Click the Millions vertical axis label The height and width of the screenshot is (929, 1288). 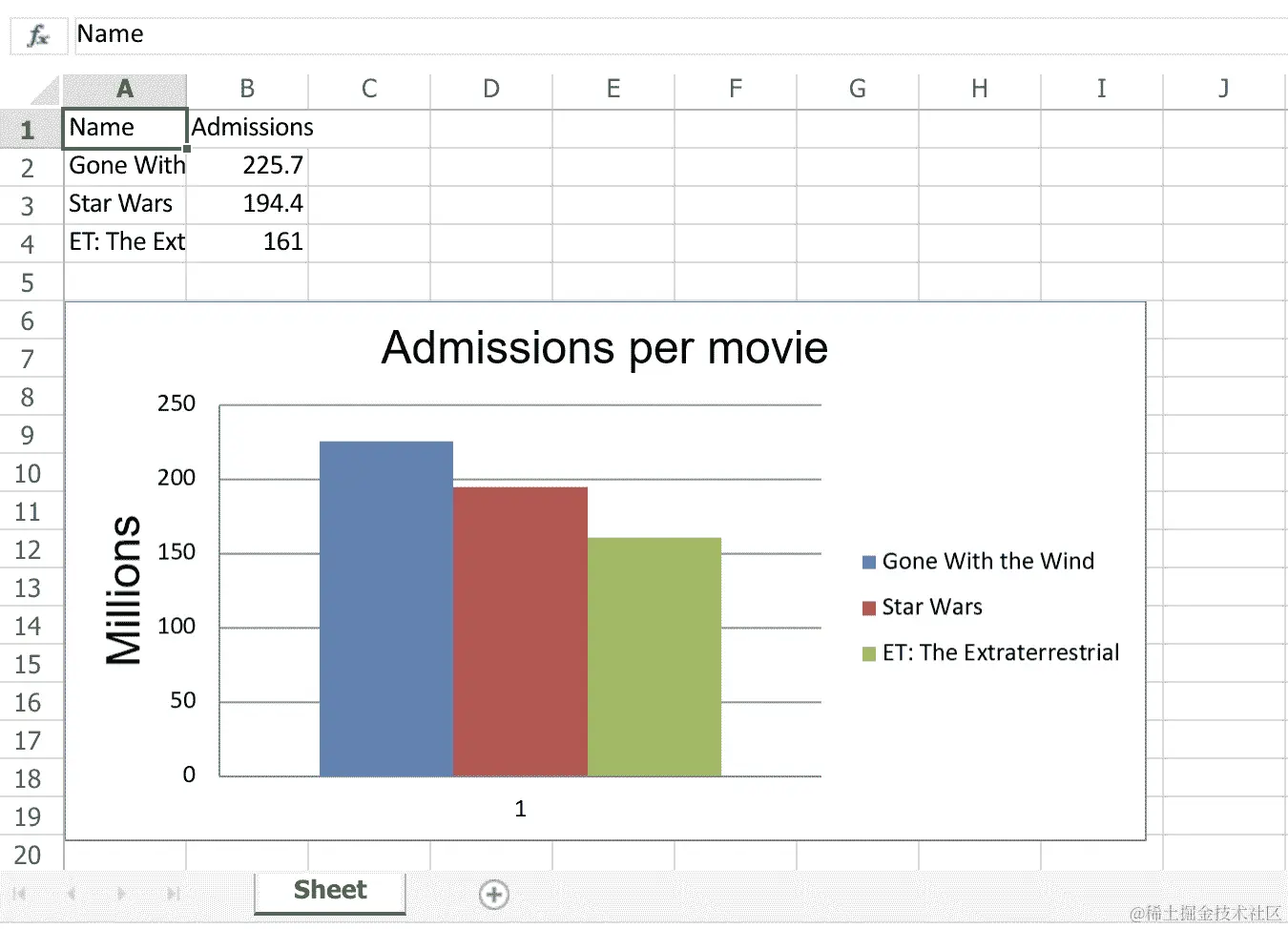tap(123, 589)
